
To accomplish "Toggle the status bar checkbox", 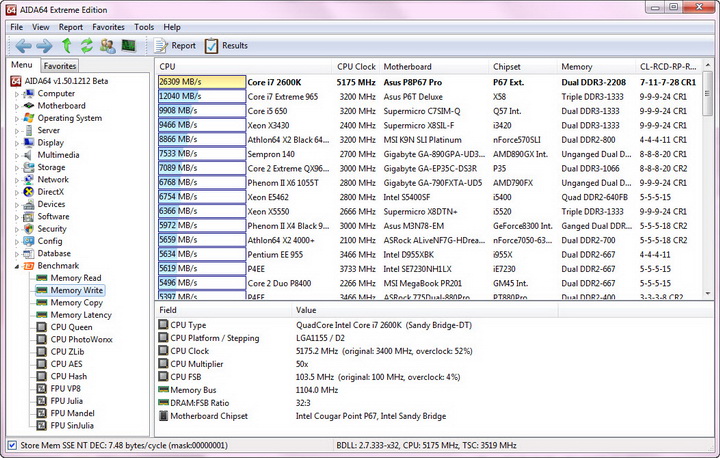I will (x=12, y=445).
